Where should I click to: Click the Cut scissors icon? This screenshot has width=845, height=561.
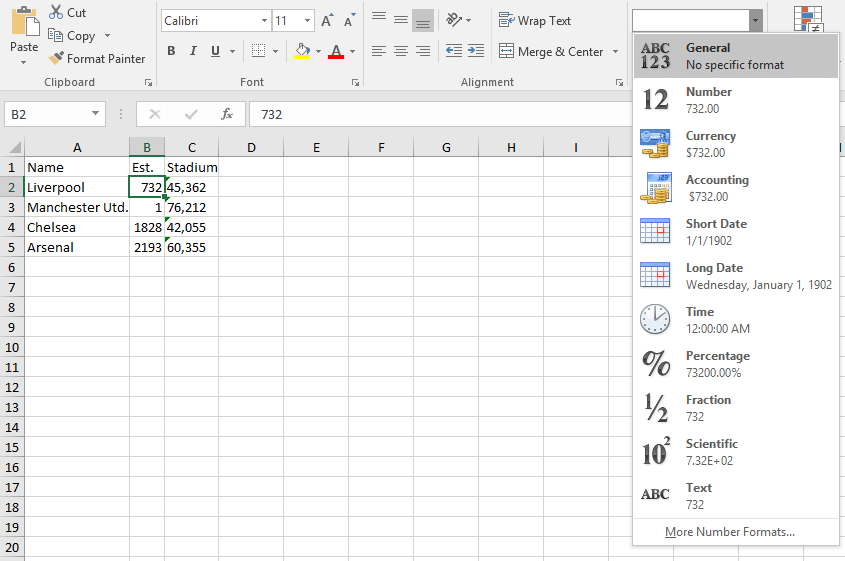tap(56, 12)
